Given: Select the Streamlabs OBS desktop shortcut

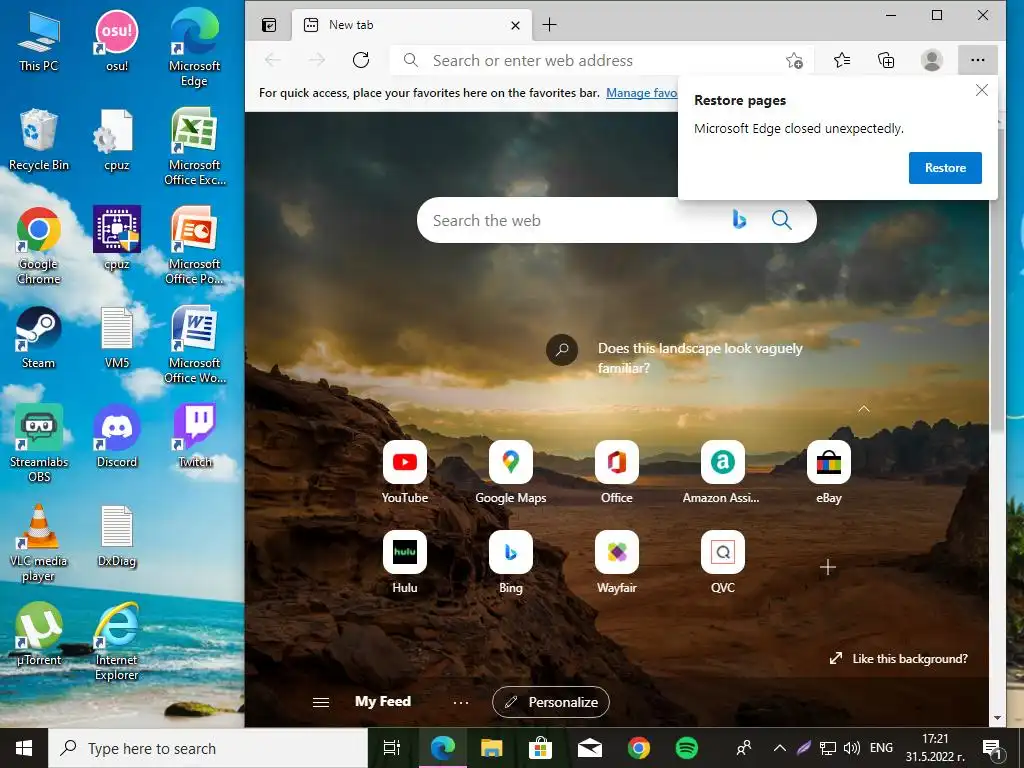Looking at the screenshot, I should 39,443.
